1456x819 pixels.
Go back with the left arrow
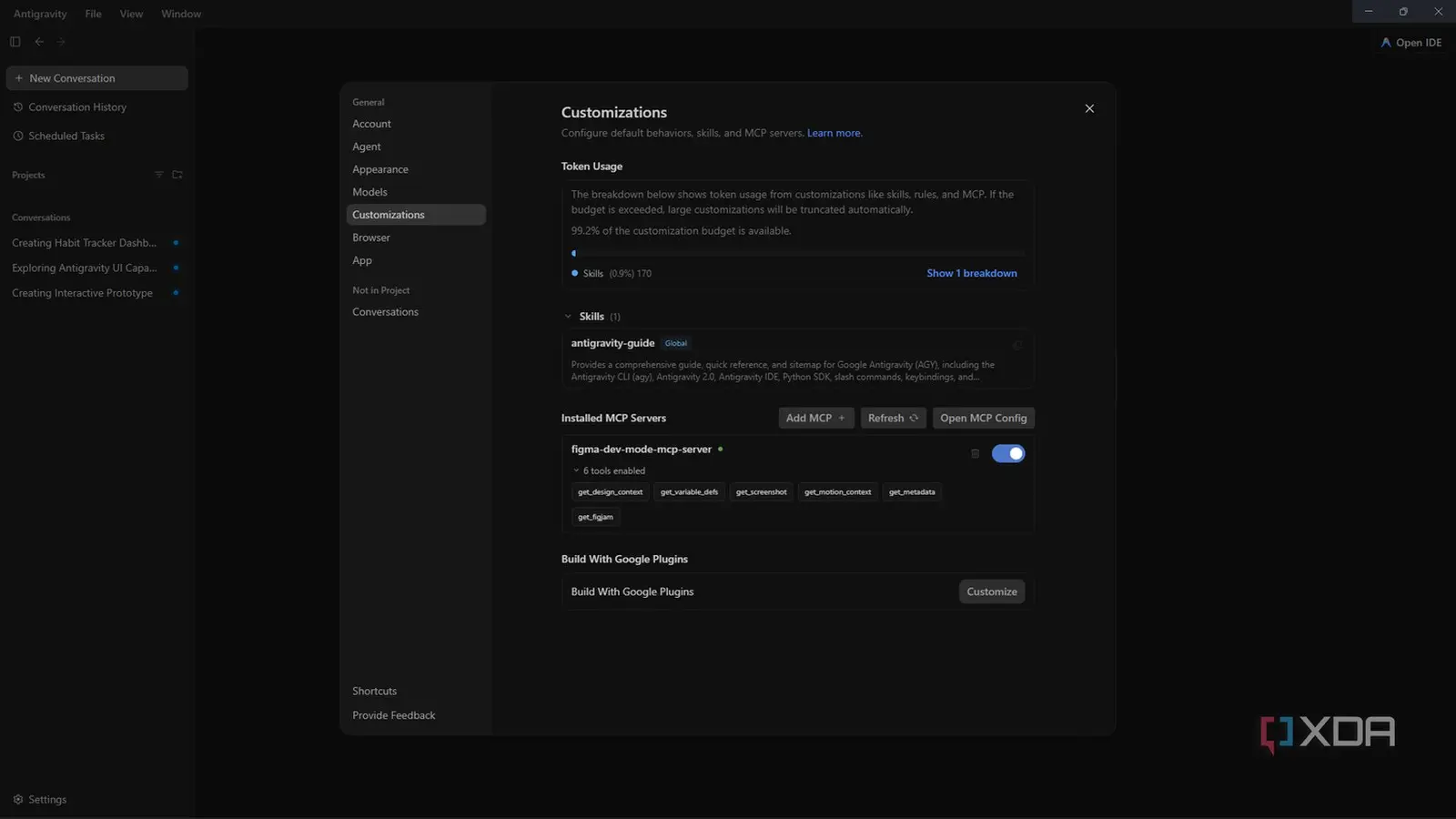(39, 42)
